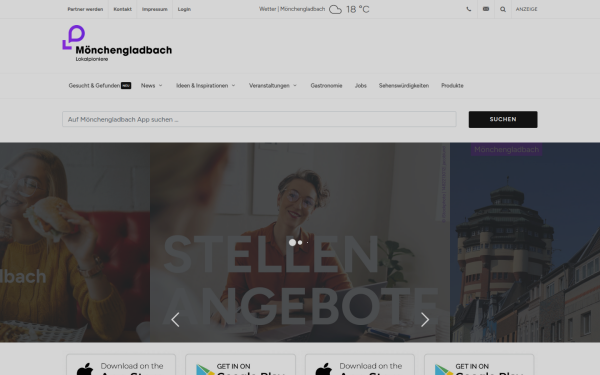Open the Sehenswürdigkeiten menu item
This screenshot has width=600, height=375.
(x=404, y=85)
